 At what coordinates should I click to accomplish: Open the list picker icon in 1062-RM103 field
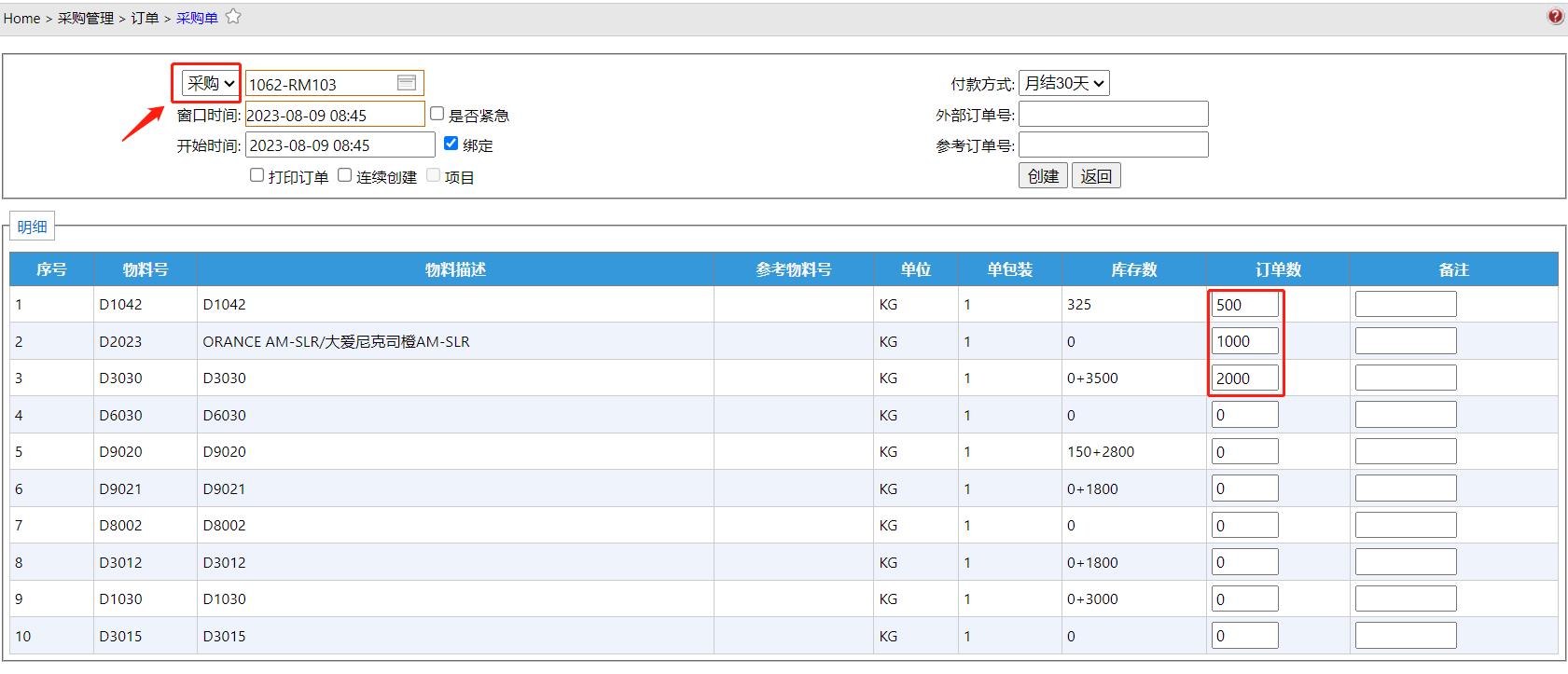407,83
